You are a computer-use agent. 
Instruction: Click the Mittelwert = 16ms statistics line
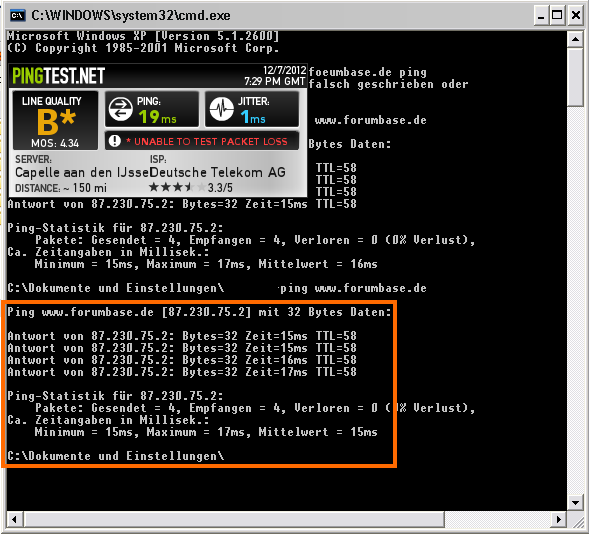[206, 264]
